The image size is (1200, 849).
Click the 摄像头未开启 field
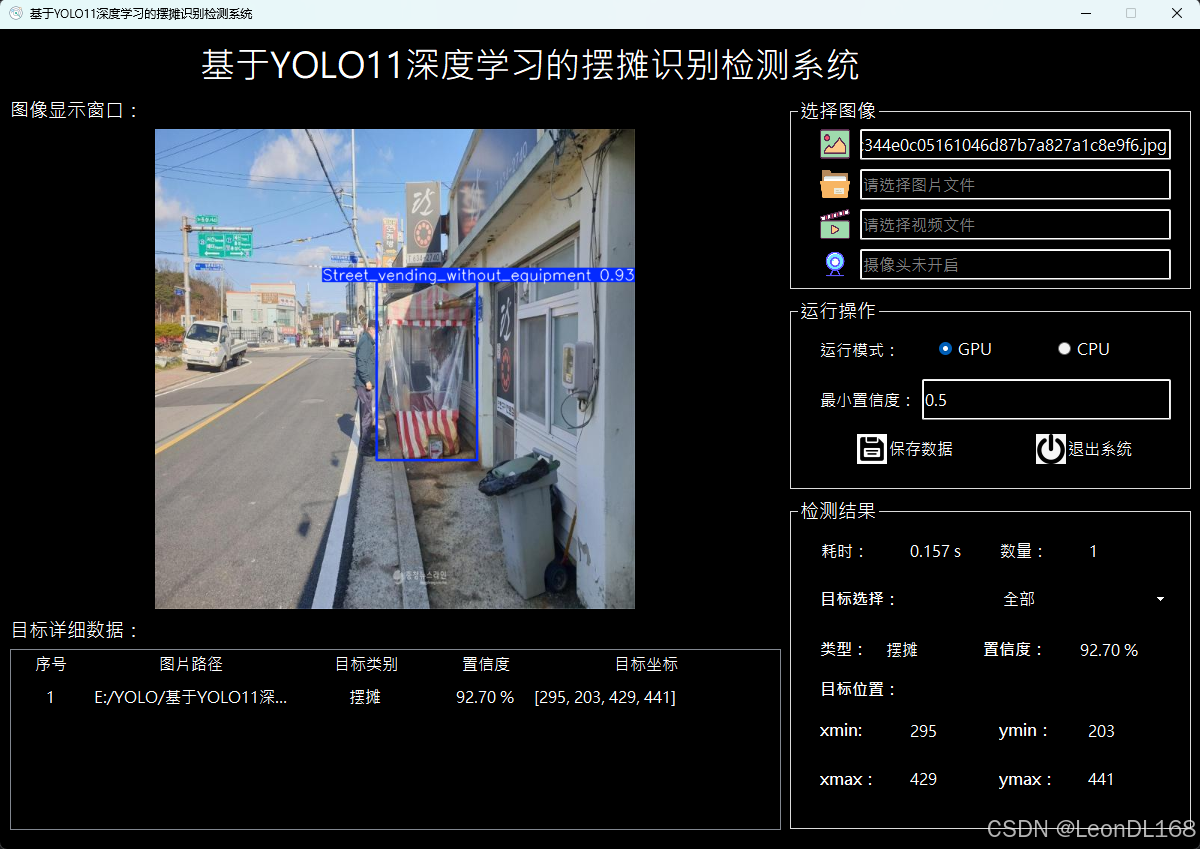1015,265
